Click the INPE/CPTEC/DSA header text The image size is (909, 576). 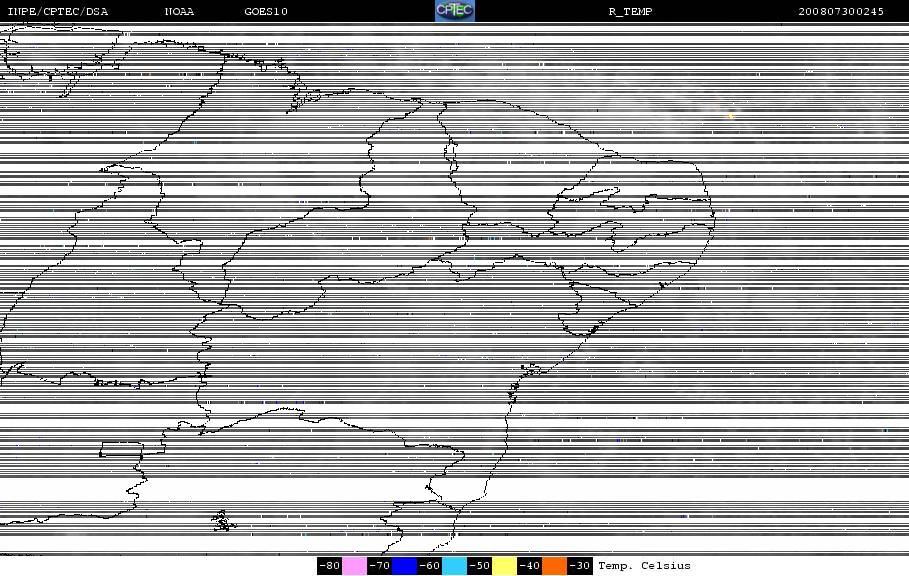57,12
